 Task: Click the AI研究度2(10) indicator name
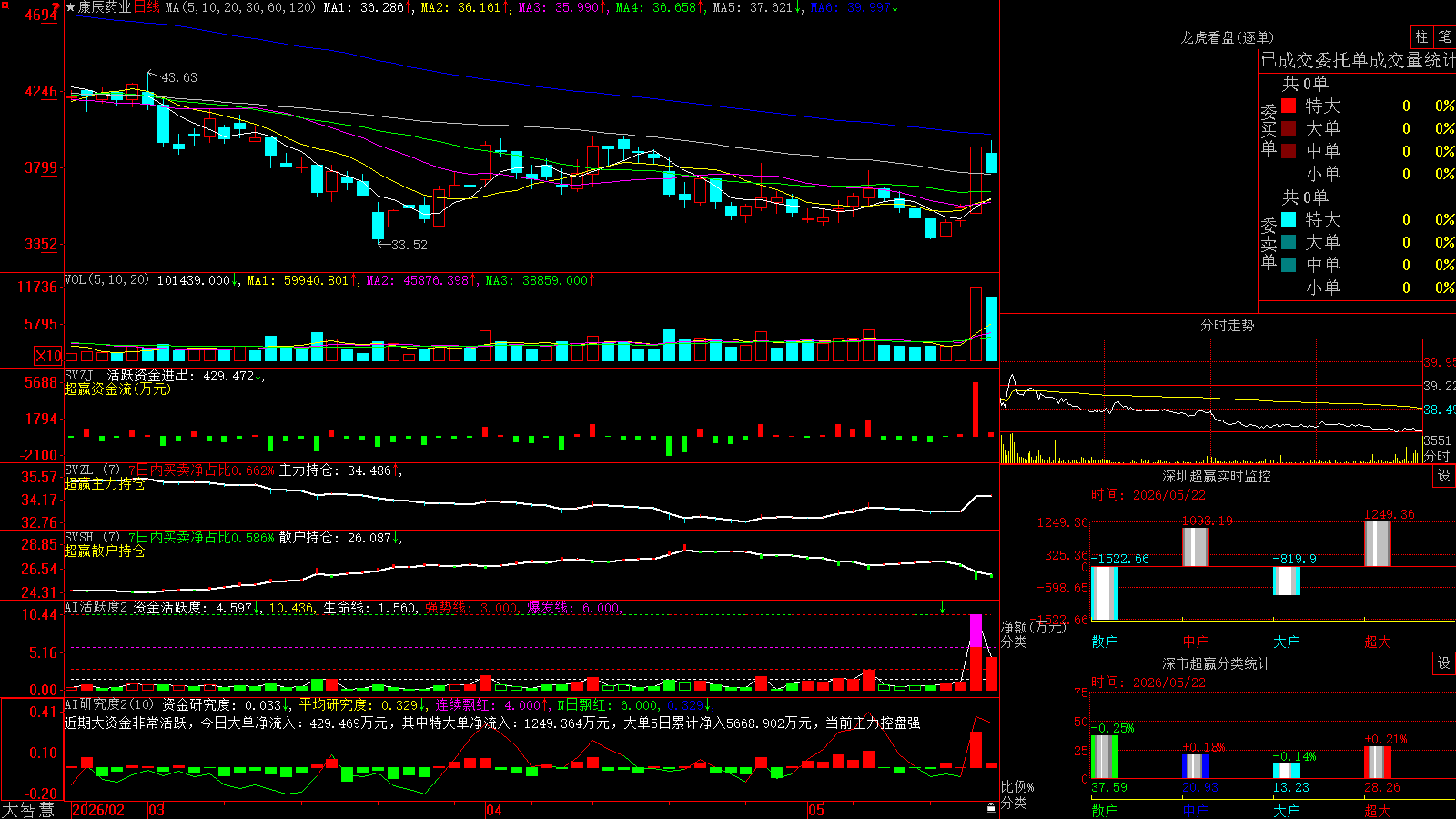[x=110, y=704]
